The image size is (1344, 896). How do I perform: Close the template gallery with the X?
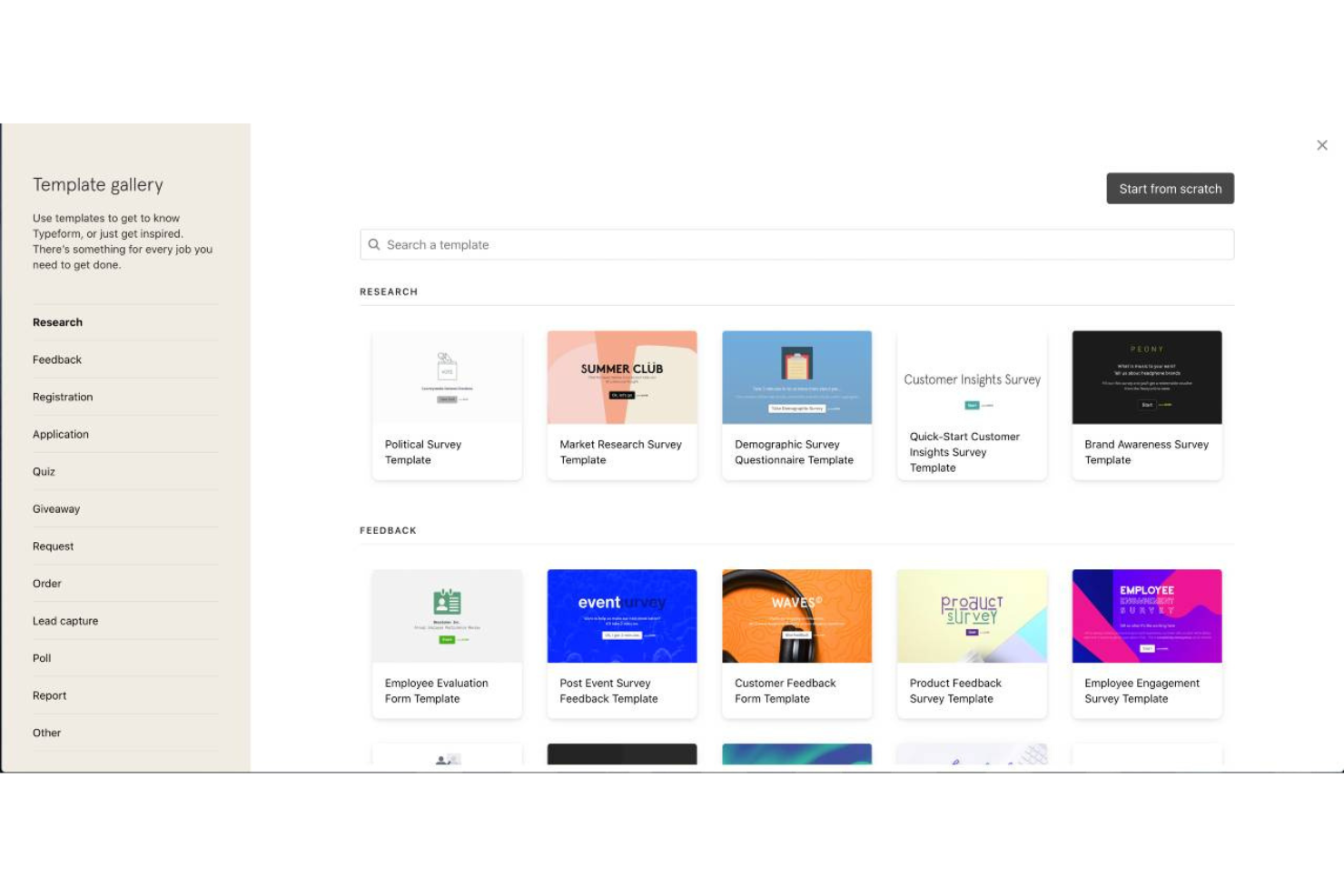[x=1321, y=145]
